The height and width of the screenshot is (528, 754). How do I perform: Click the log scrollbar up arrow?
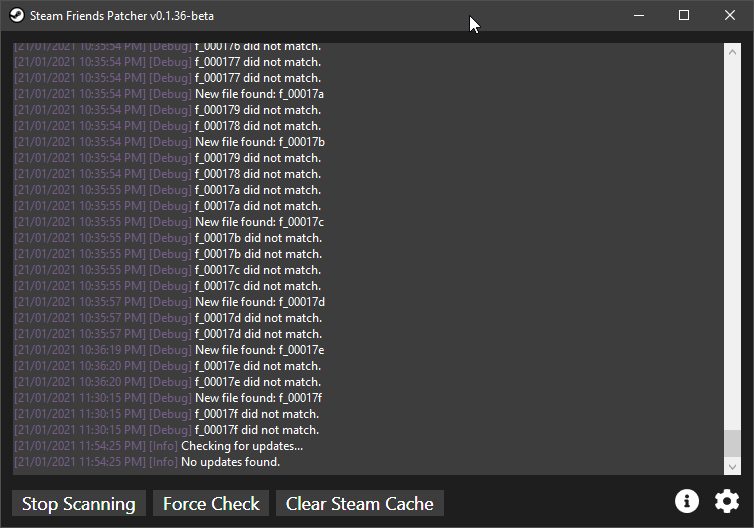click(732, 52)
